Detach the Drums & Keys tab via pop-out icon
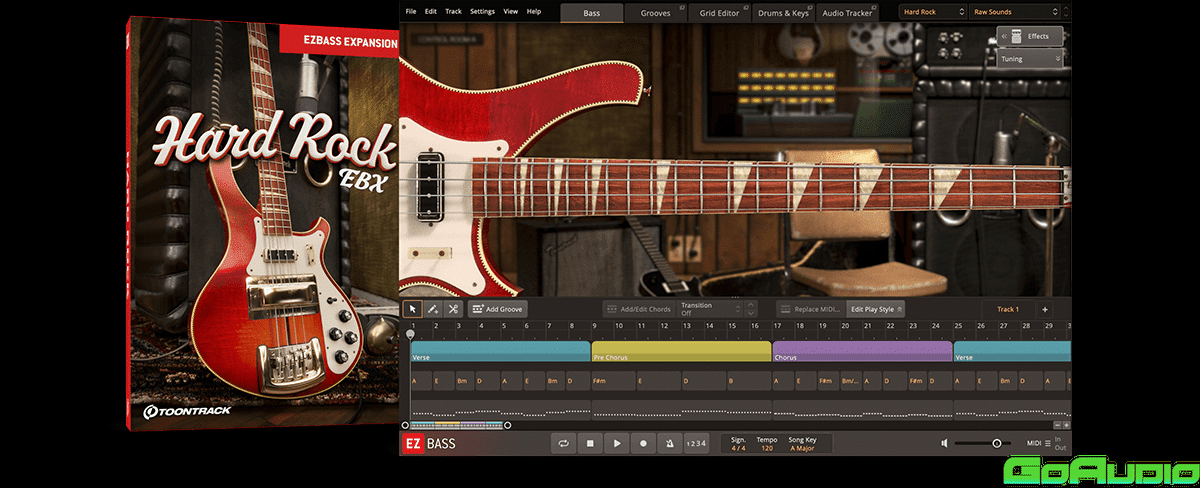Image resolution: width=1200 pixels, height=488 pixels. click(x=808, y=7)
